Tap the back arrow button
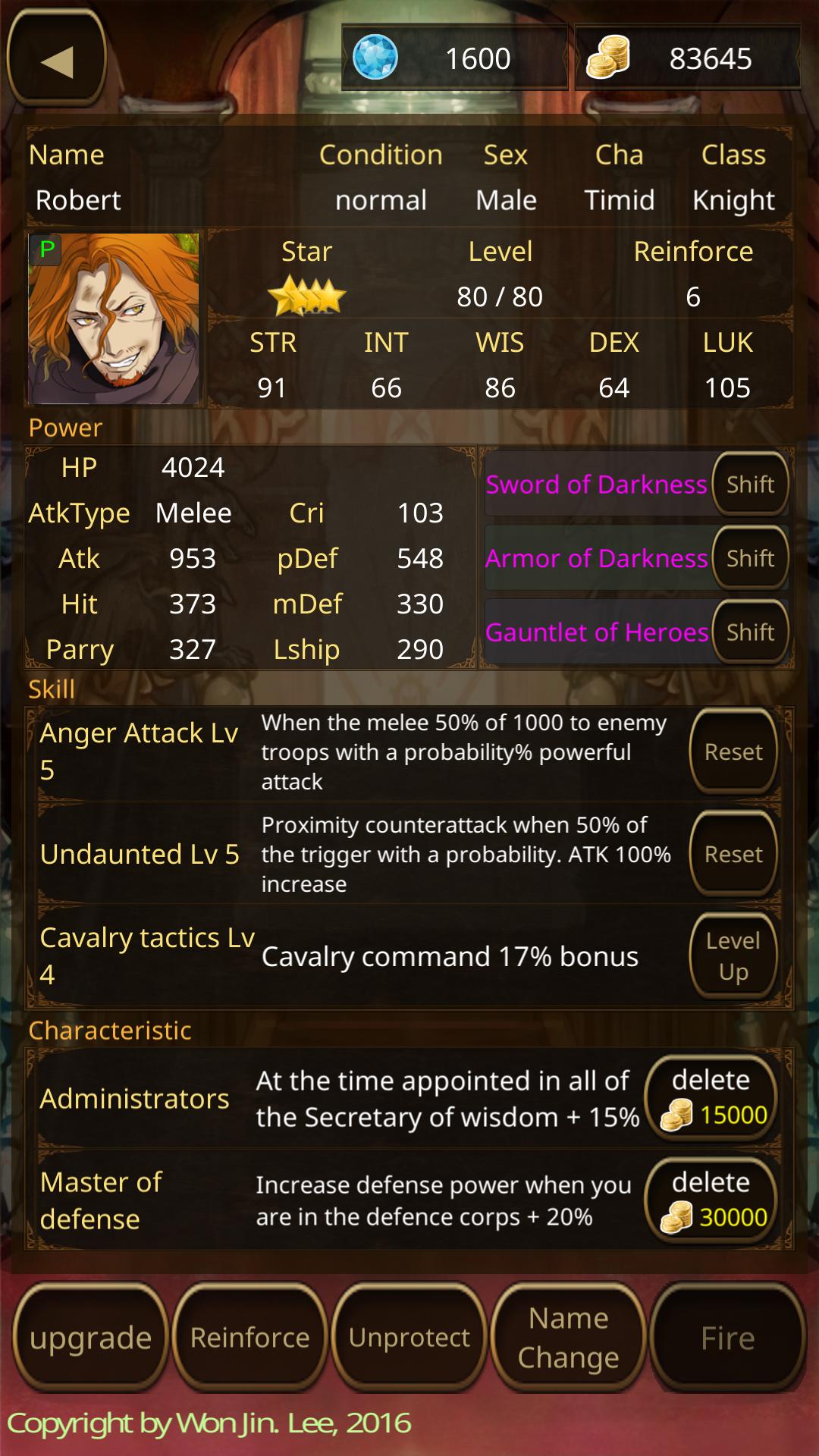 click(x=57, y=59)
